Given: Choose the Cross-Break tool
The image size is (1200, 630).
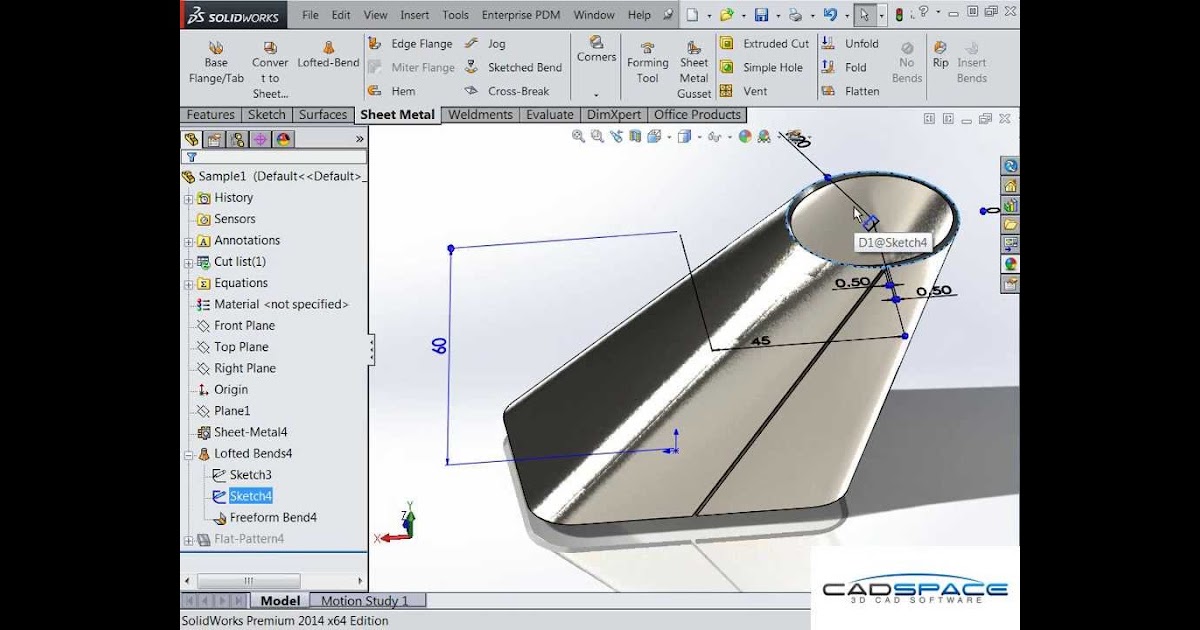Looking at the screenshot, I should [506, 91].
